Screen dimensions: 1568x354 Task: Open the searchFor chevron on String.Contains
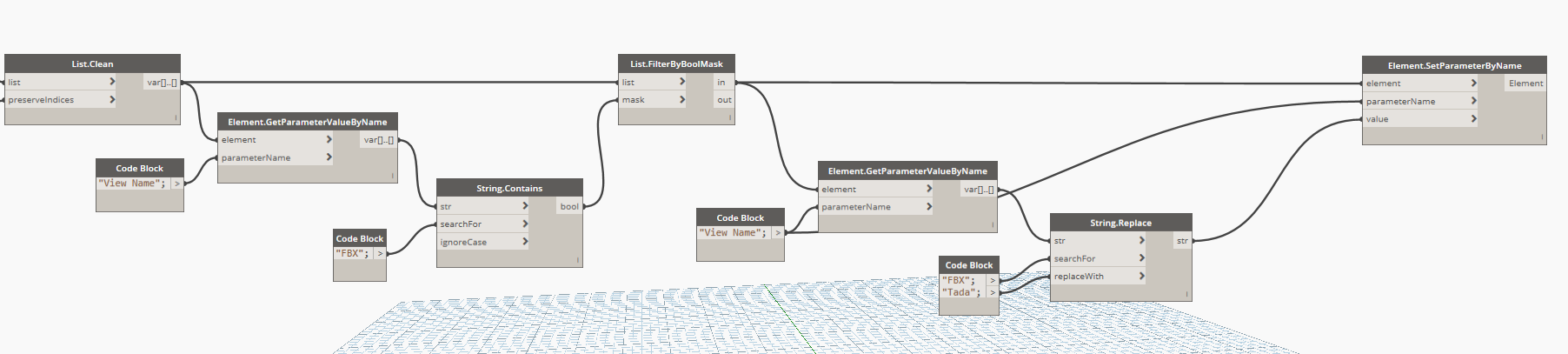click(525, 224)
